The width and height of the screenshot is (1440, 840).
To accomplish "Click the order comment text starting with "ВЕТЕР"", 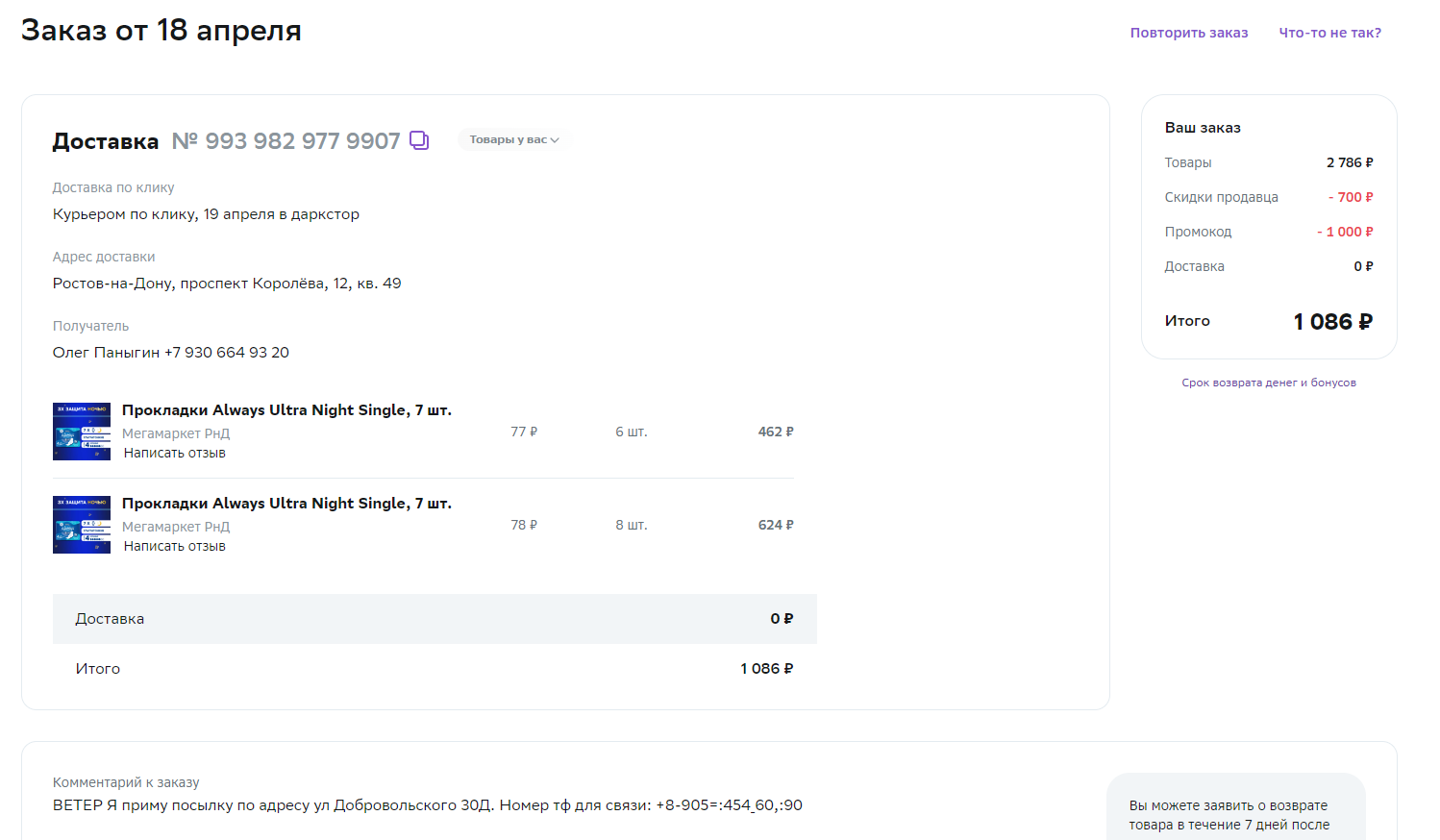I will pyautogui.click(x=428, y=805).
